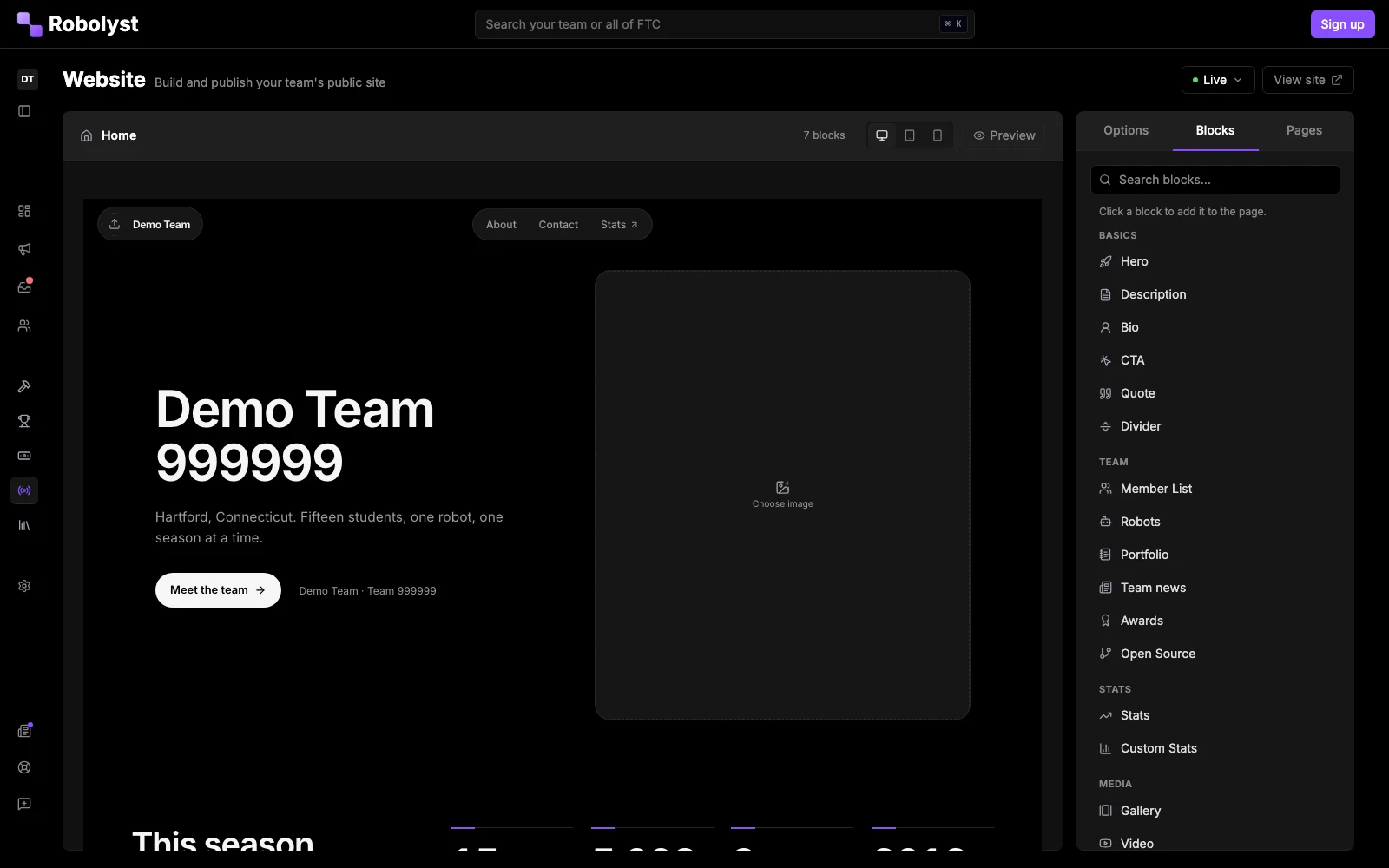Click Stats link in site preview nav
The height and width of the screenshot is (868, 1389).
pyautogui.click(x=620, y=225)
